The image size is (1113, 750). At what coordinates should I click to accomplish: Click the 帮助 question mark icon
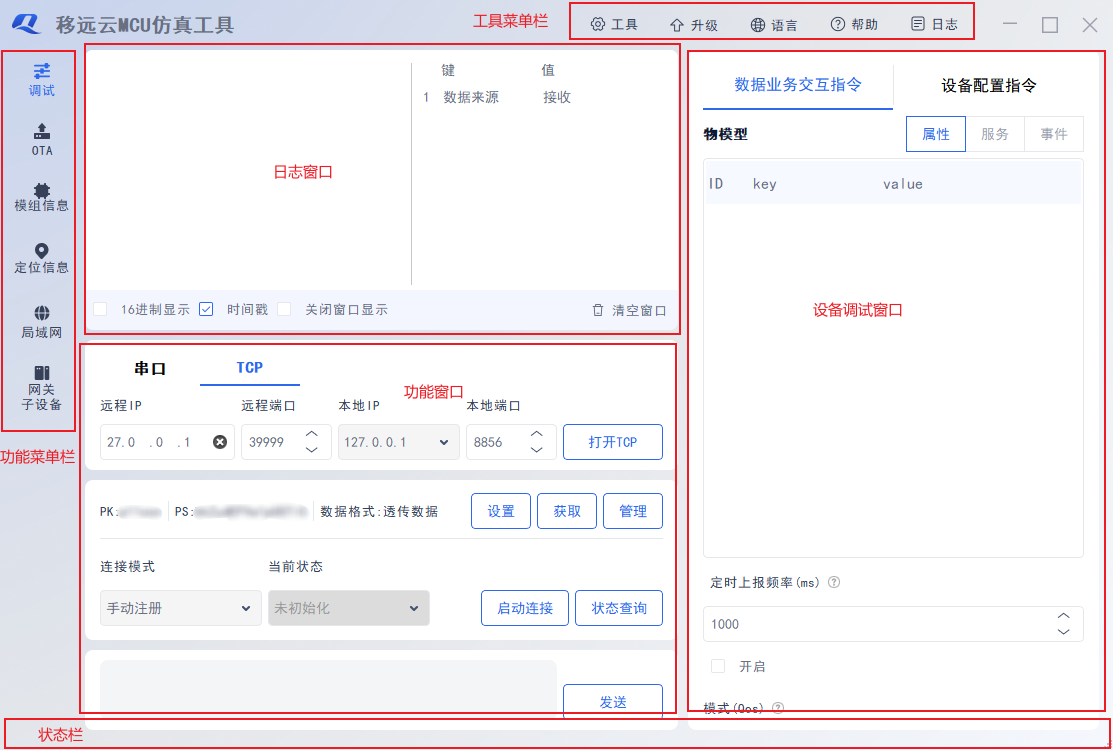click(x=838, y=24)
